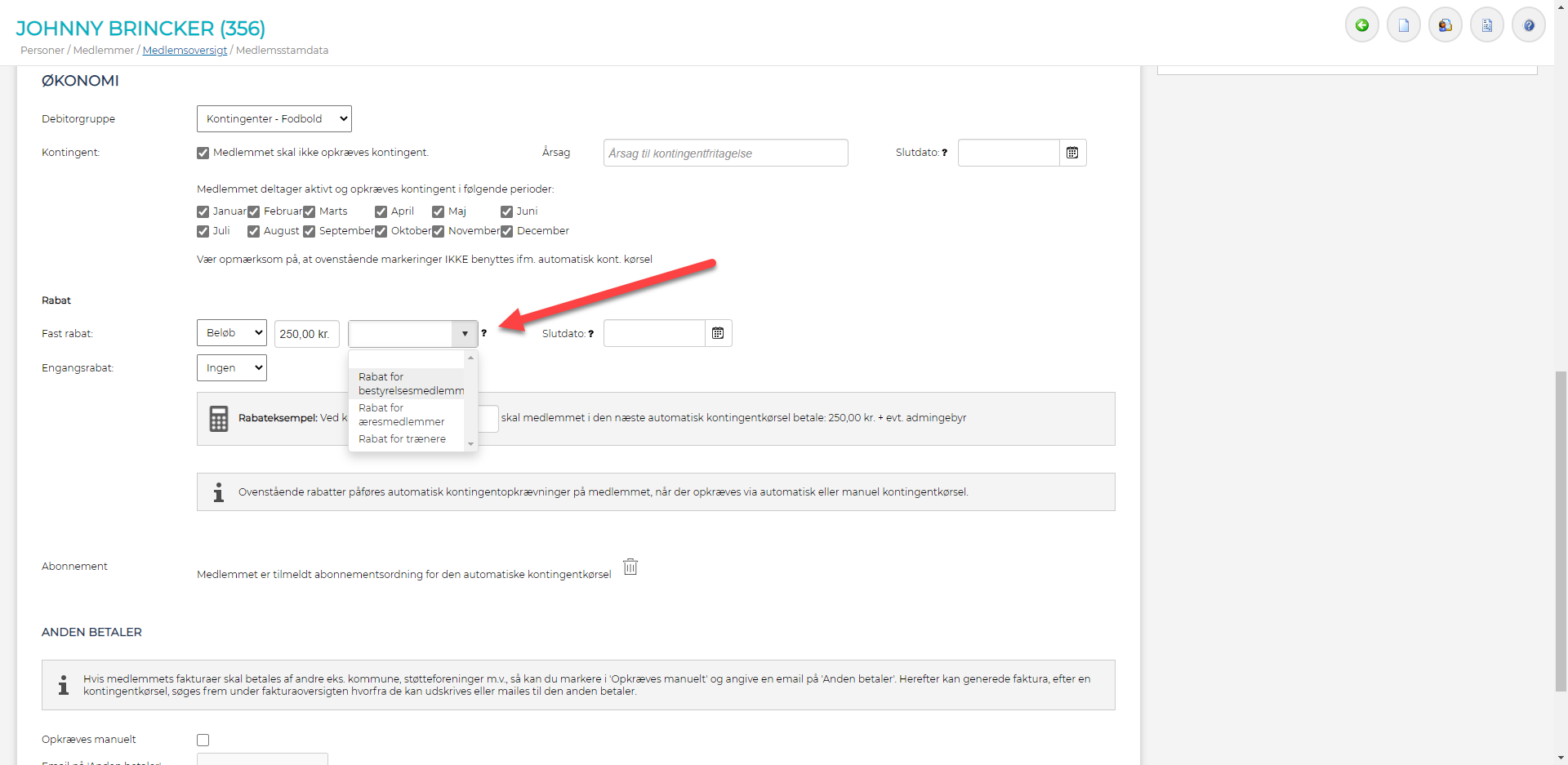Click trash icon to remove Abonnement
Image resolution: width=1568 pixels, height=765 pixels.
coord(630,567)
